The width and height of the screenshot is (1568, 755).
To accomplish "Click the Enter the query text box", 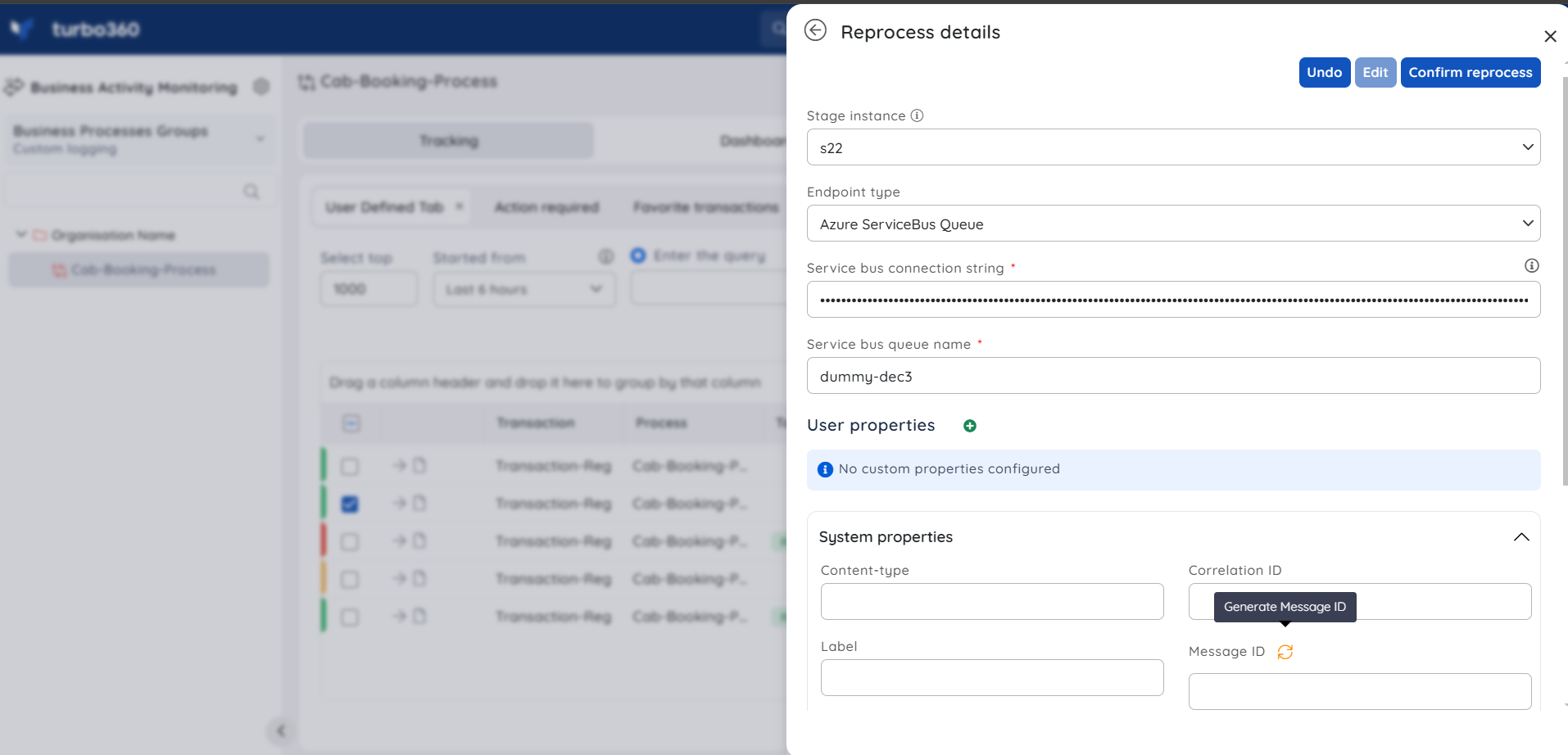I will tap(709, 289).
